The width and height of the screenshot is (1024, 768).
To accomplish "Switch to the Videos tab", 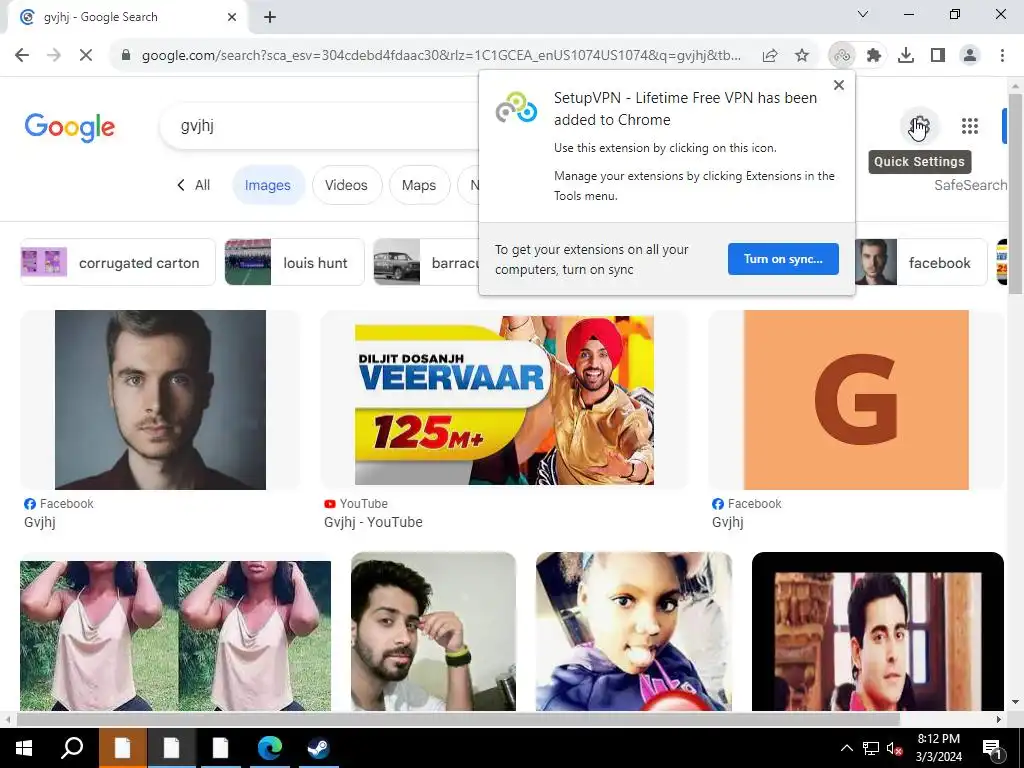I will pyautogui.click(x=346, y=185).
